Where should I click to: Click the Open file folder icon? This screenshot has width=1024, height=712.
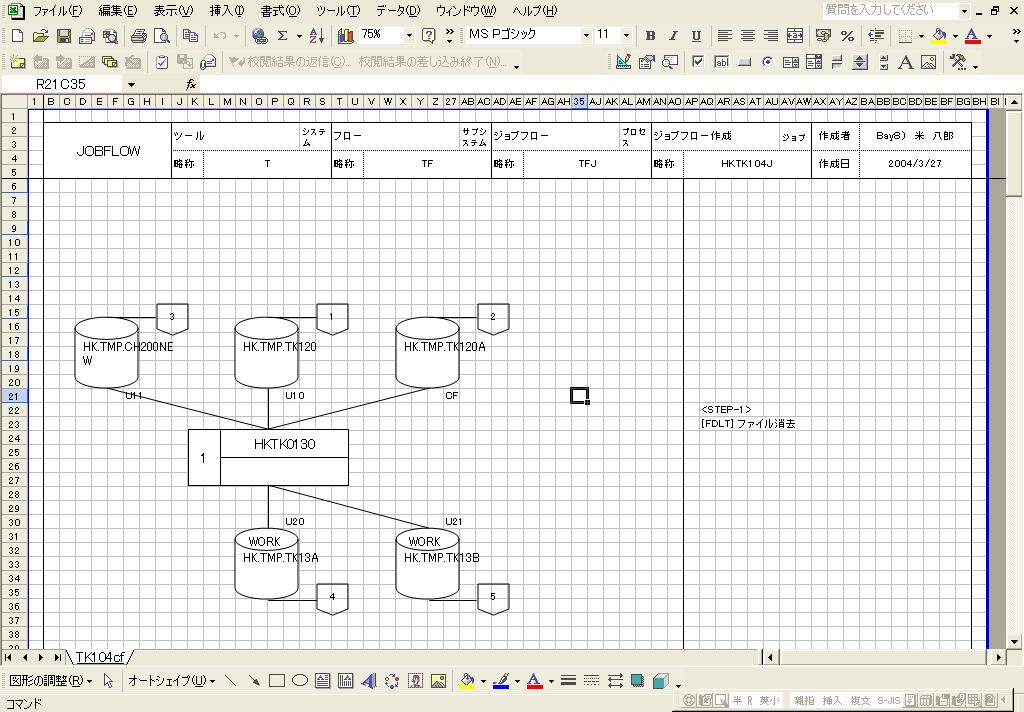[x=40, y=35]
